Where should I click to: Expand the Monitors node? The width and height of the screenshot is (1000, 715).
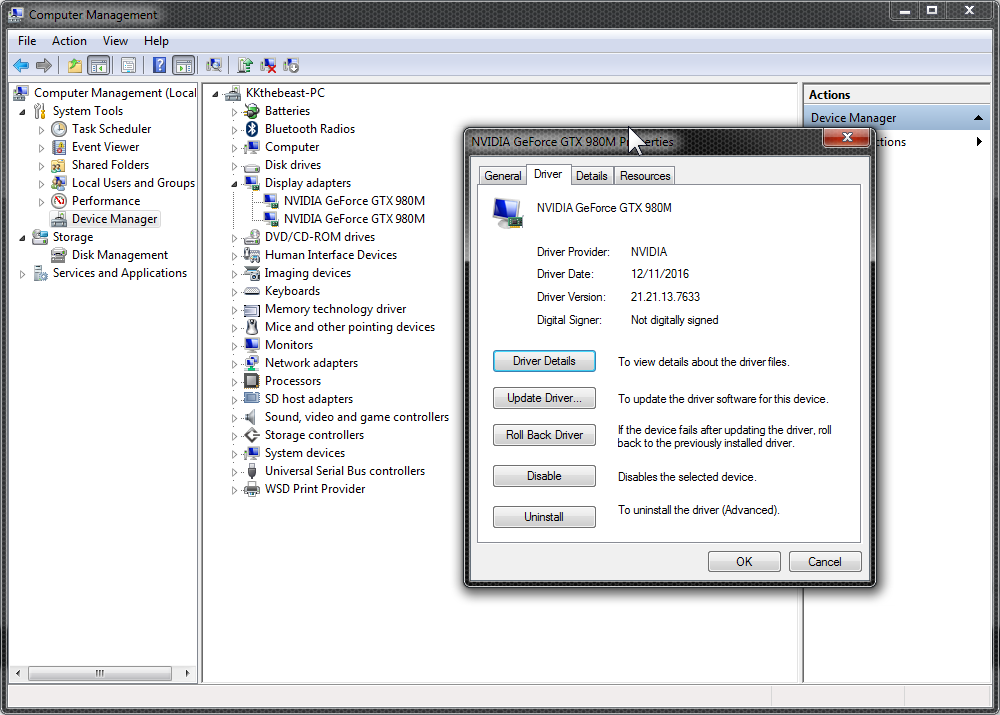(x=234, y=346)
